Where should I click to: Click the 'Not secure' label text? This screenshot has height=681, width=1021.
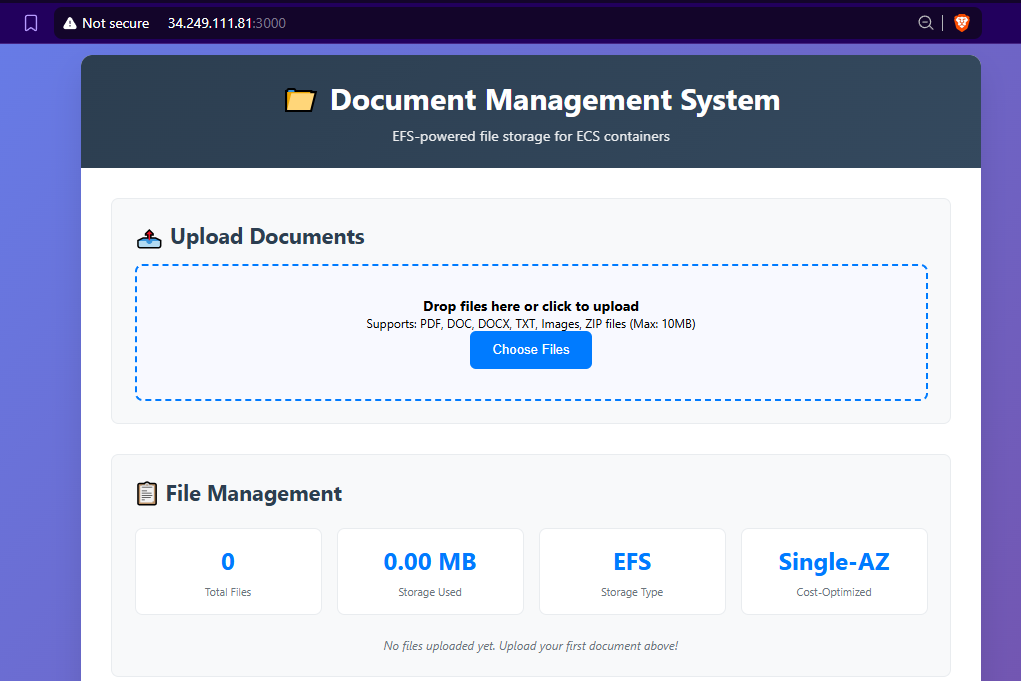(x=115, y=23)
